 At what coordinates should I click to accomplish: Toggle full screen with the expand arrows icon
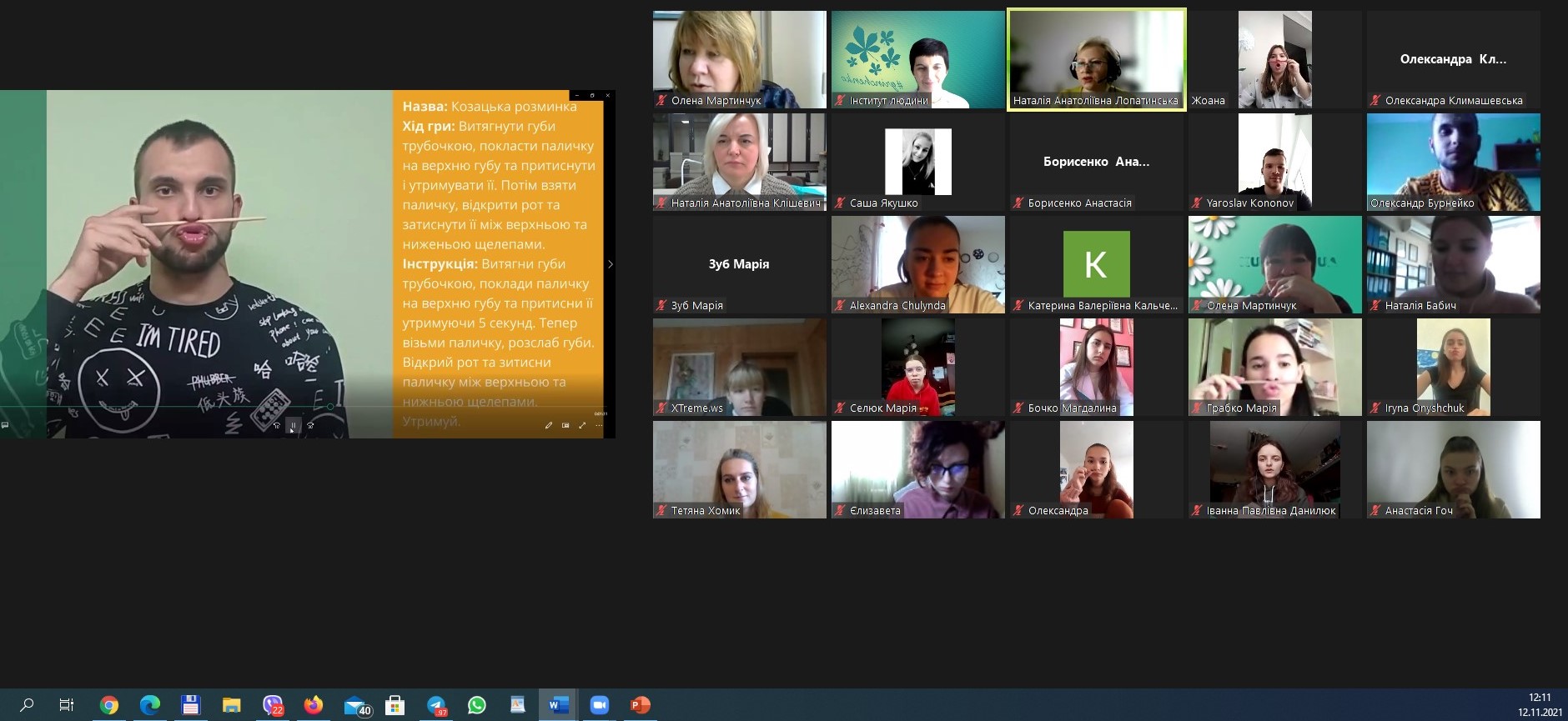(582, 425)
